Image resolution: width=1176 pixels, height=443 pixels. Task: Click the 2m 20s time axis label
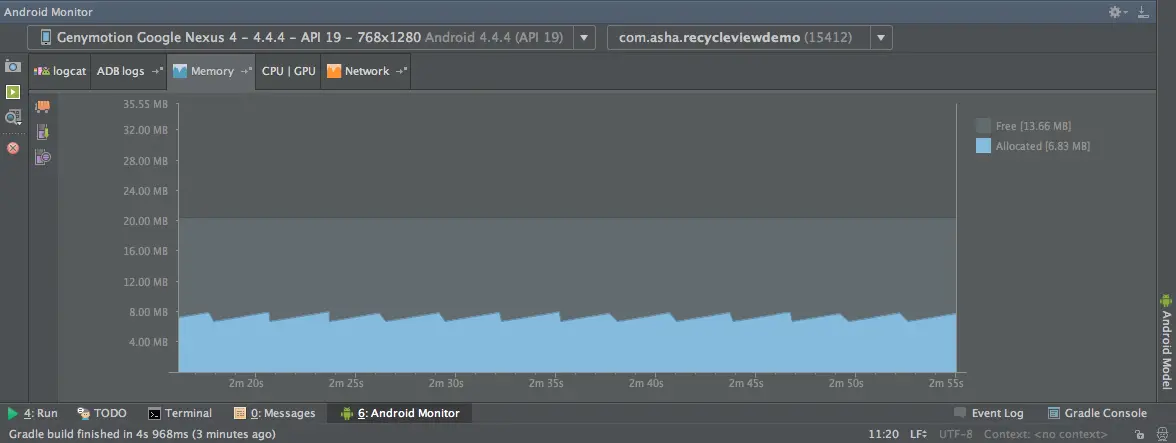tap(246, 383)
